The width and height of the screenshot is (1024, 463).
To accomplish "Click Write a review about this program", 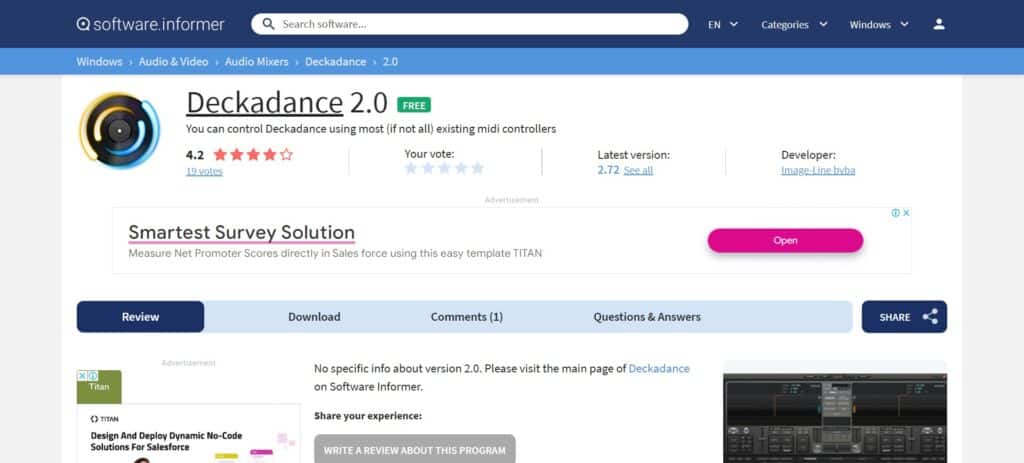I will [415, 450].
